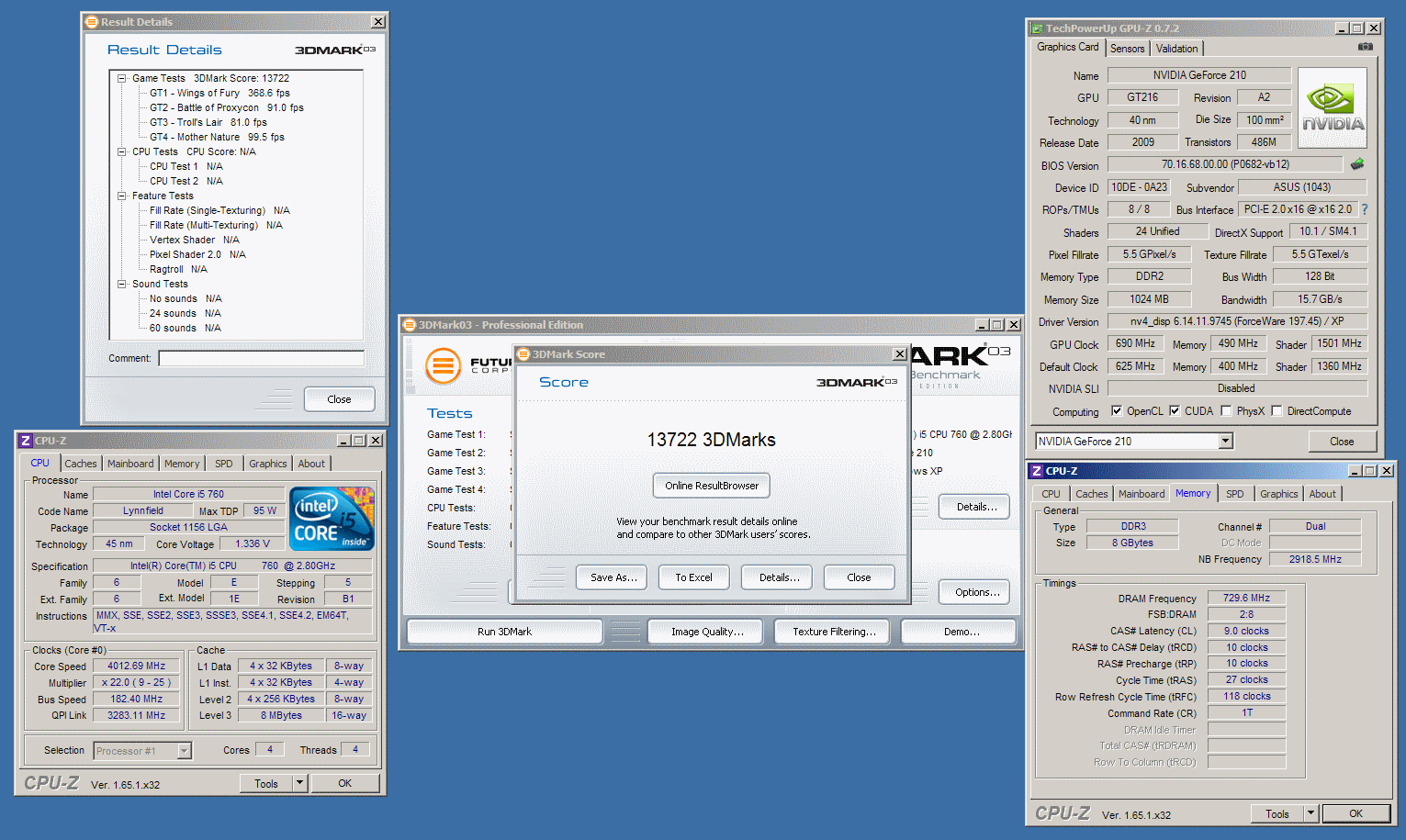Image resolution: width=1406 pixels, height=840 pixels.
Task: Enable the PhysX checkbox in GPU-Z
Action: [1226, 411]
